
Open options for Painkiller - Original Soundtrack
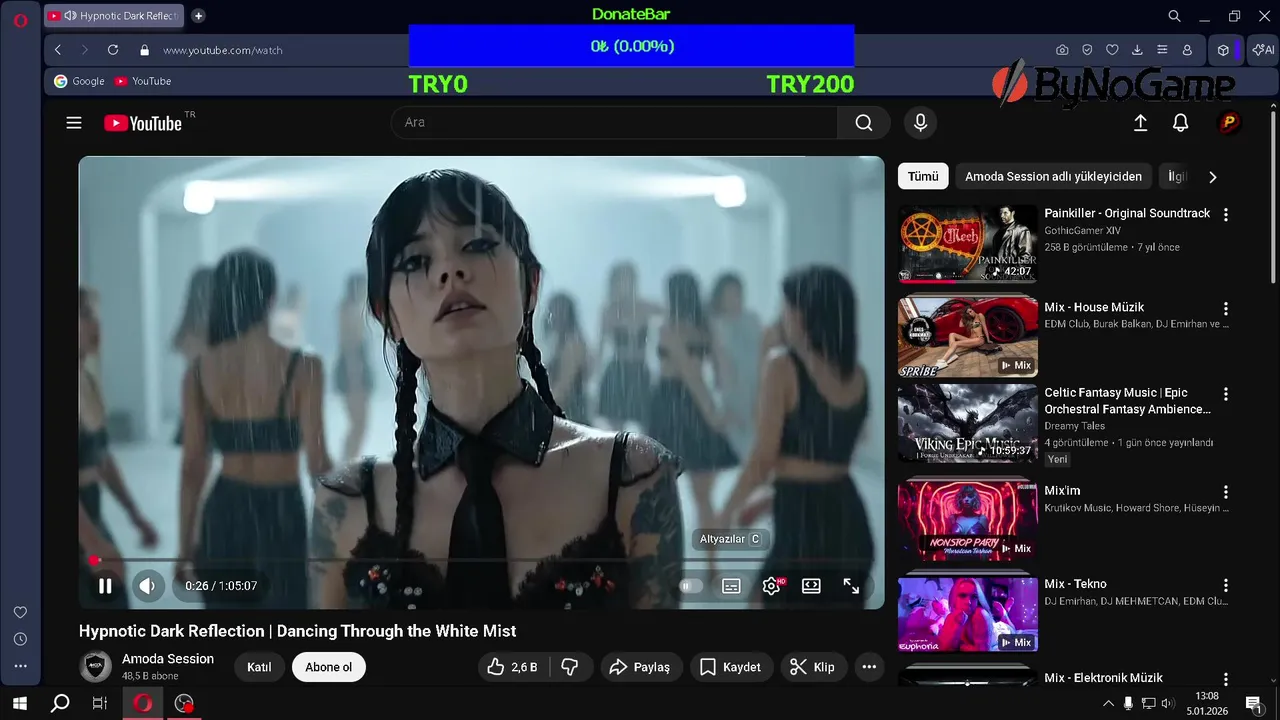tap(1226, 215)
